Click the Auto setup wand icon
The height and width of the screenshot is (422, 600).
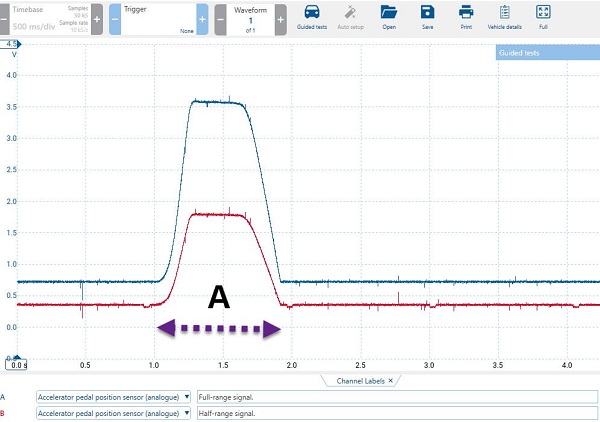click(350, 13)
